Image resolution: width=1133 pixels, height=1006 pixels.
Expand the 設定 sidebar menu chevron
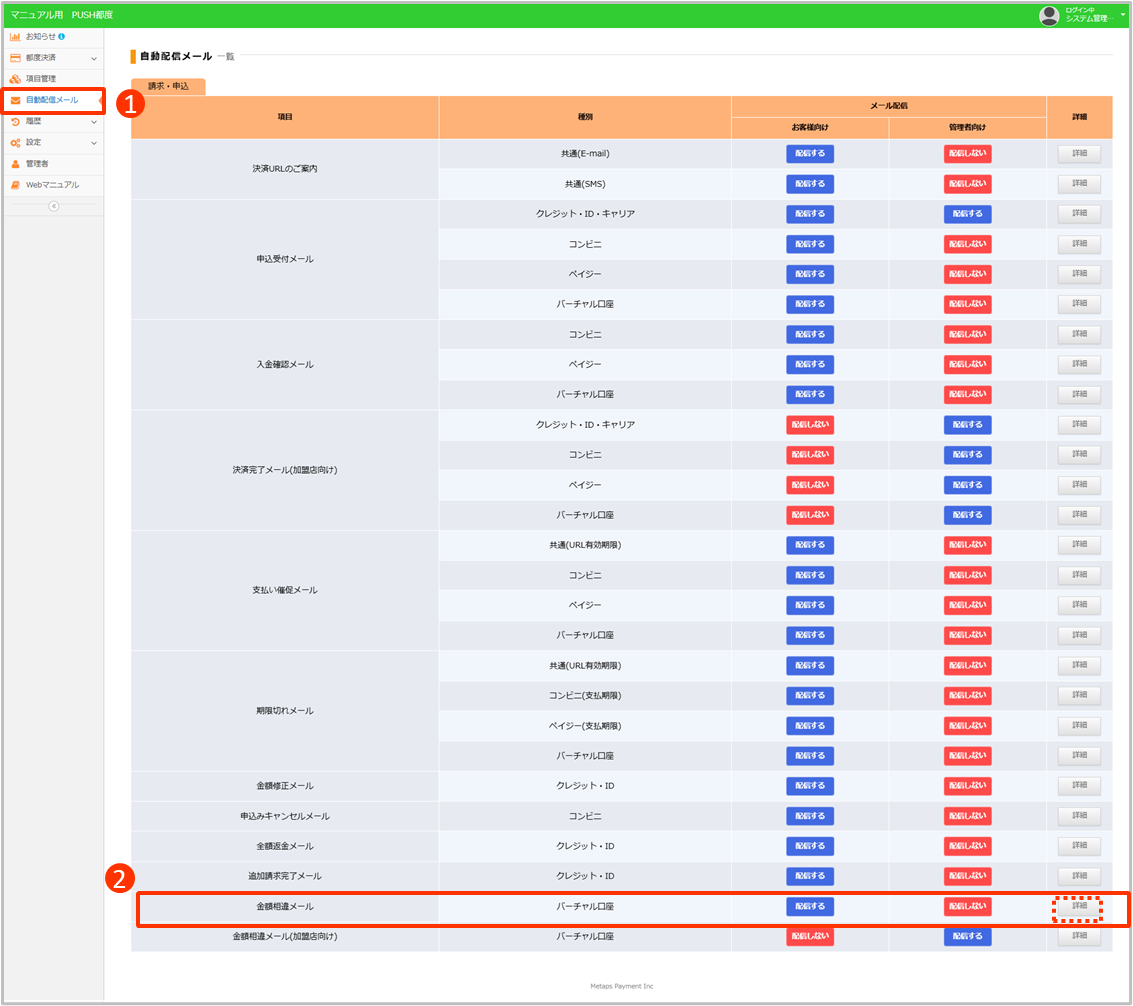click(x=95, y=142)
